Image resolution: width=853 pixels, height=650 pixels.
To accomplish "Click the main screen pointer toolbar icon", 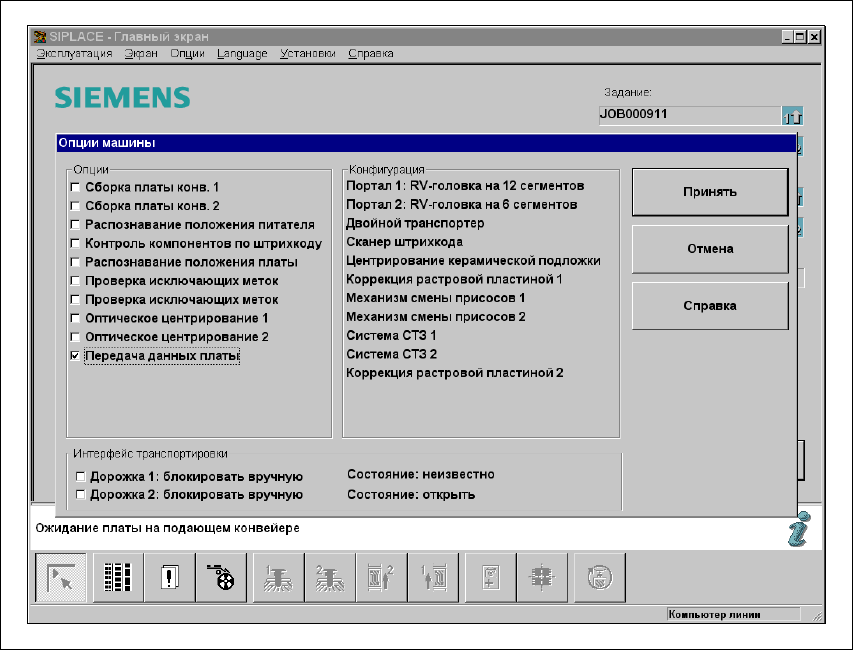I will pos(61,577).
